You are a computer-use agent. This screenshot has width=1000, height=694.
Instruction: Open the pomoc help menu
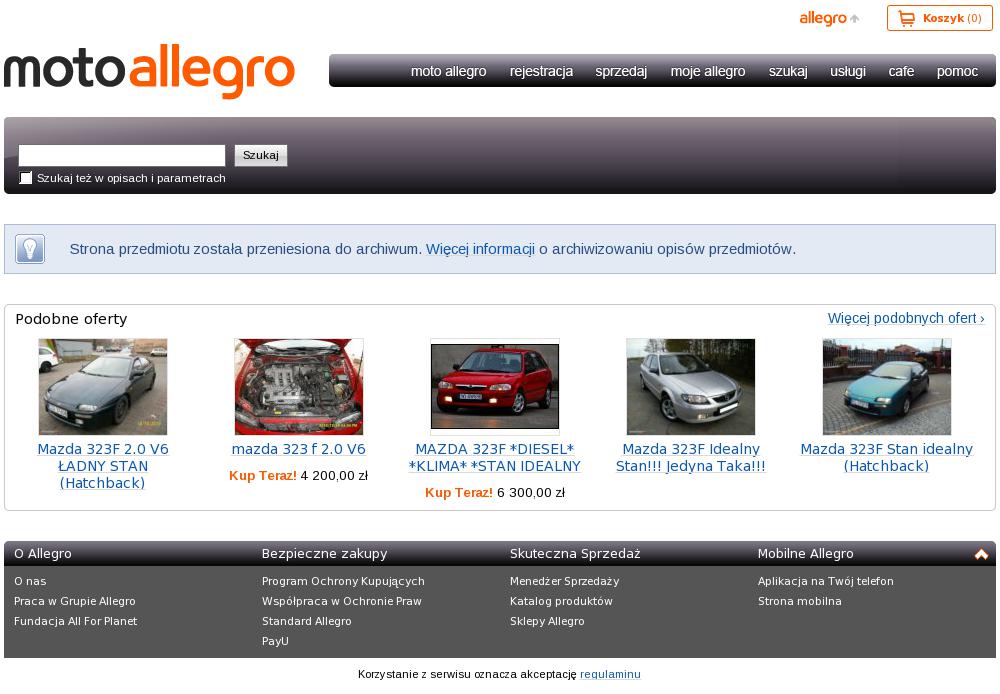coord(957,71)
